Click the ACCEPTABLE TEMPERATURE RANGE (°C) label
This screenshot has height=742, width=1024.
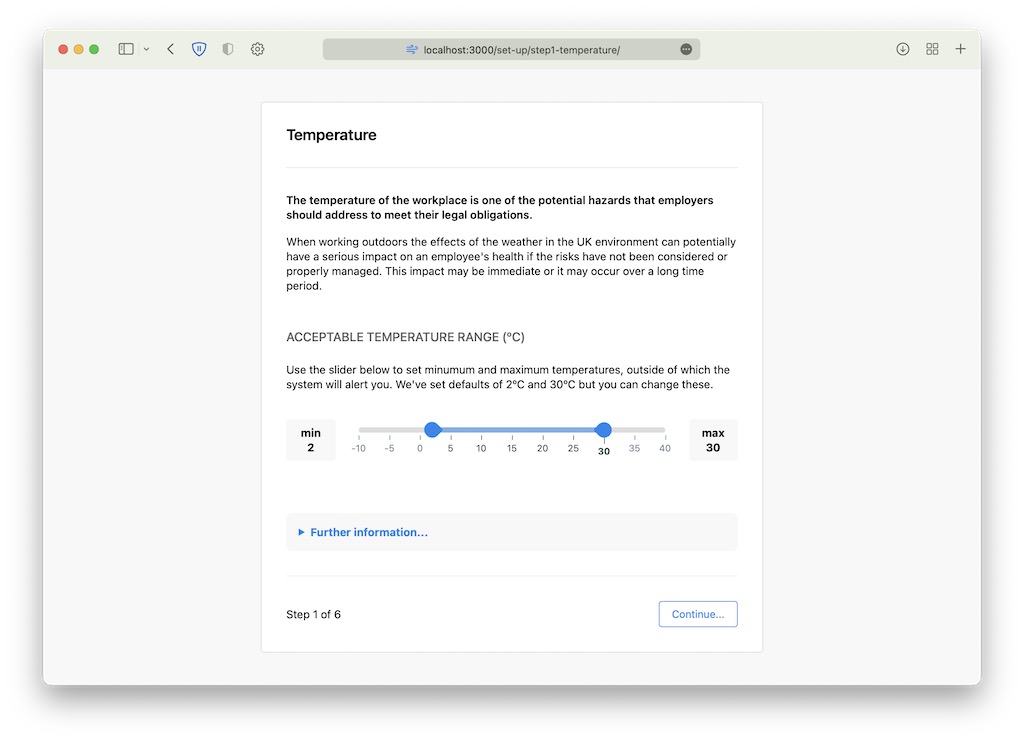coord(406,337)
